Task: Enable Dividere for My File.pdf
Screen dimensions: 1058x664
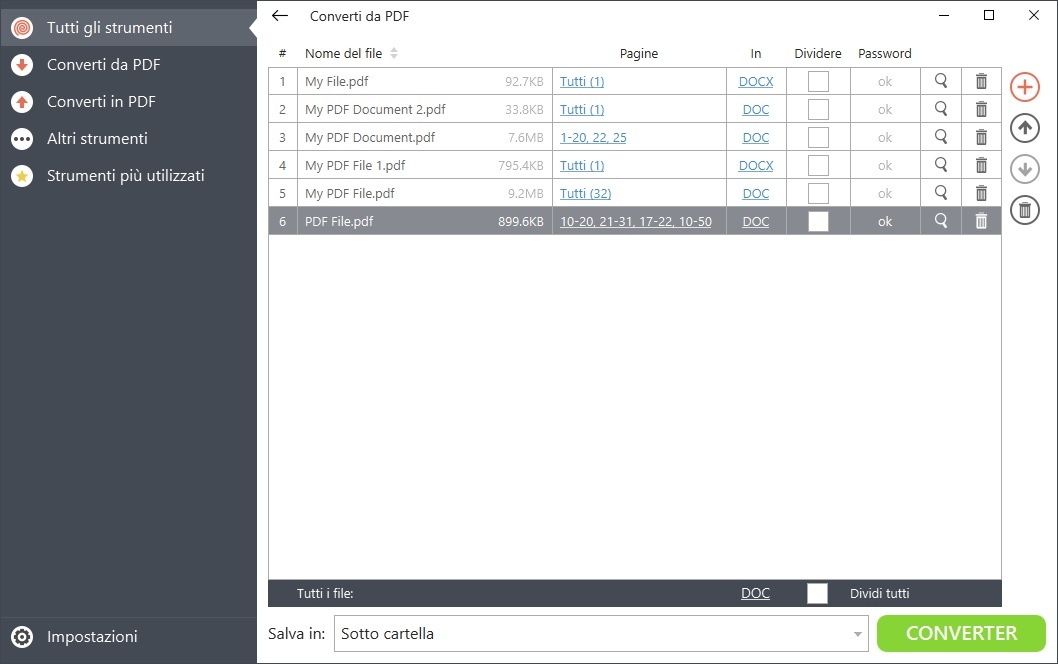Action: tap(817, 81)
